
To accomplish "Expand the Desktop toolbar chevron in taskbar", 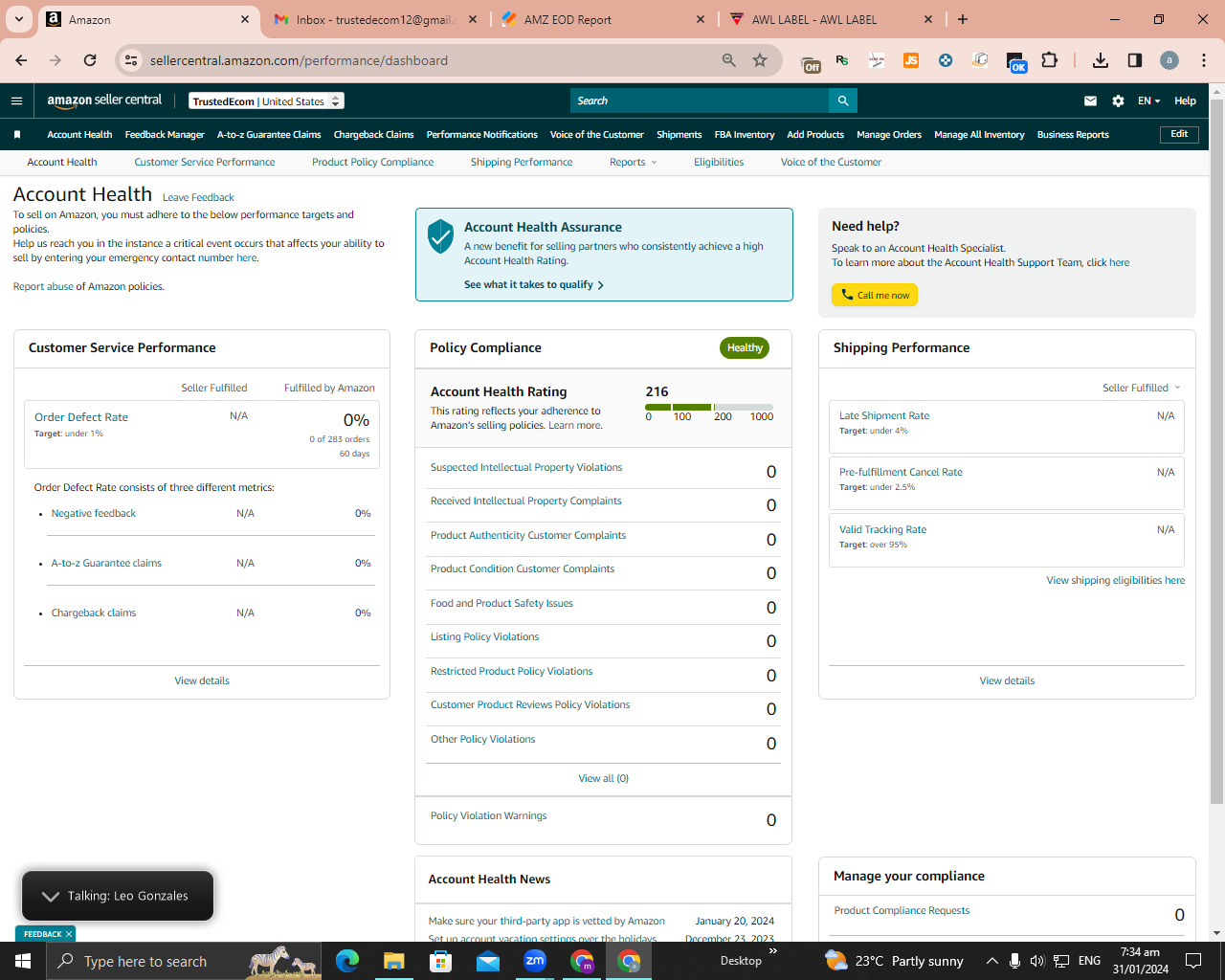I will pyautogui.click(x=773, y=951).
